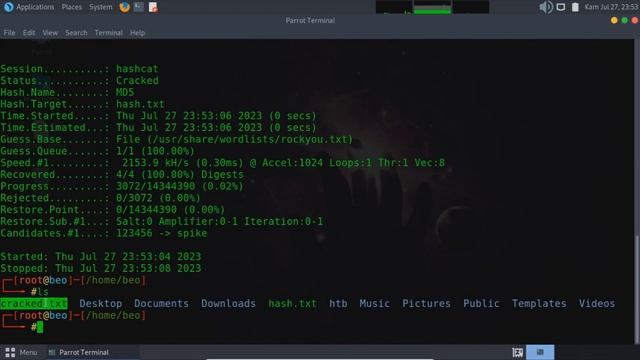
Task: Click the Candidates 123456 -> spike line
Action: (x=104, y=233)
